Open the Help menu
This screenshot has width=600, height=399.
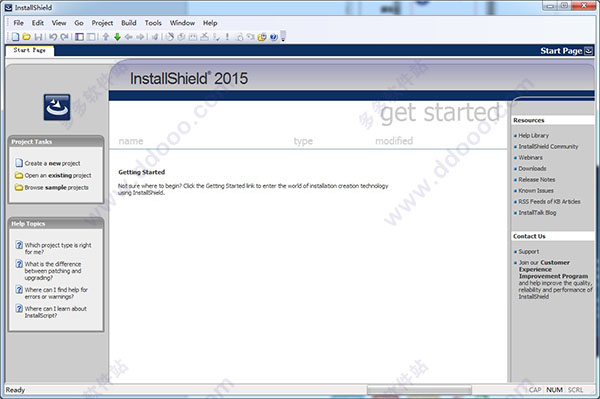coord(210,23)
